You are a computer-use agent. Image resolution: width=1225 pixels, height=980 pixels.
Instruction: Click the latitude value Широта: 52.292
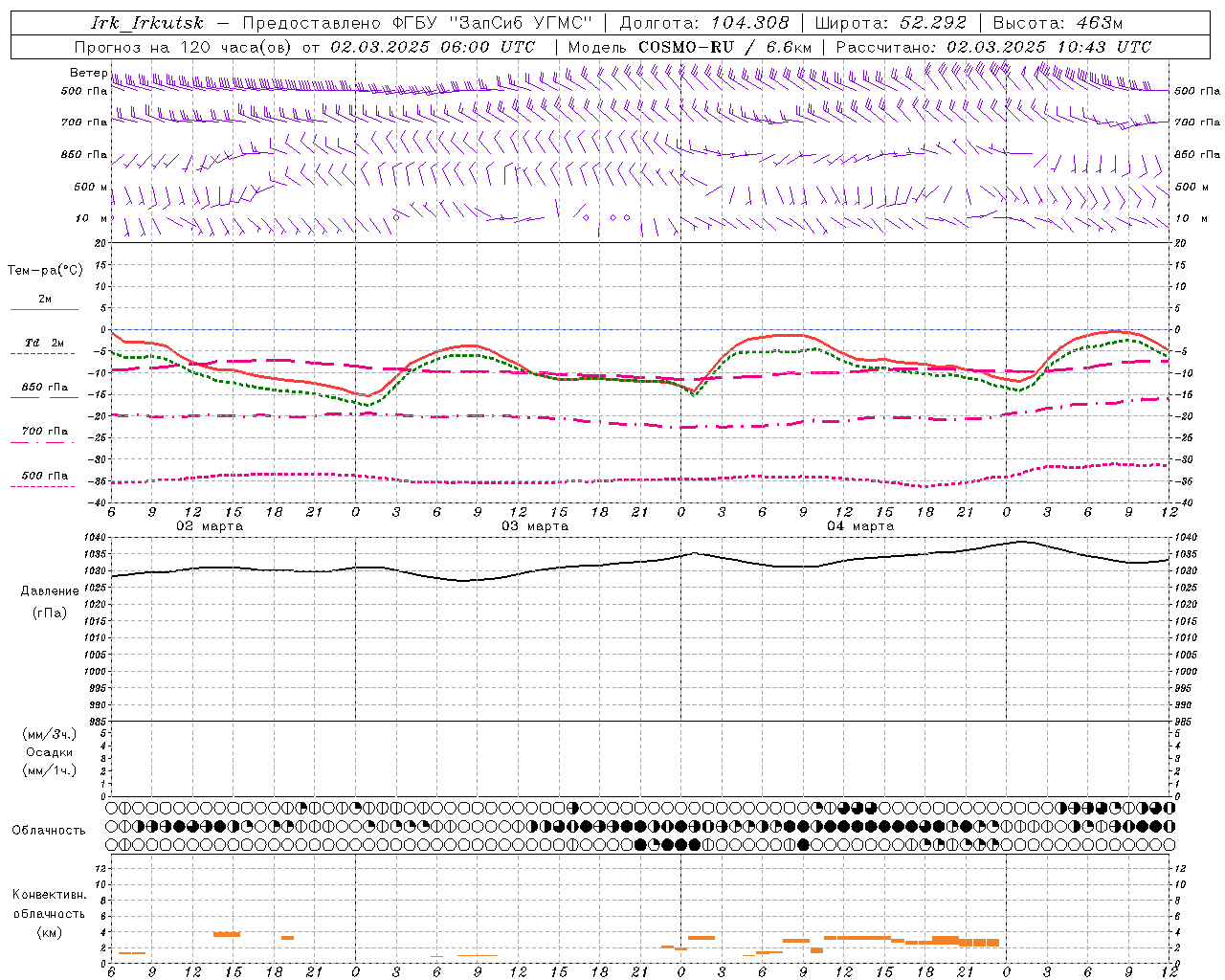click(892, 23)
